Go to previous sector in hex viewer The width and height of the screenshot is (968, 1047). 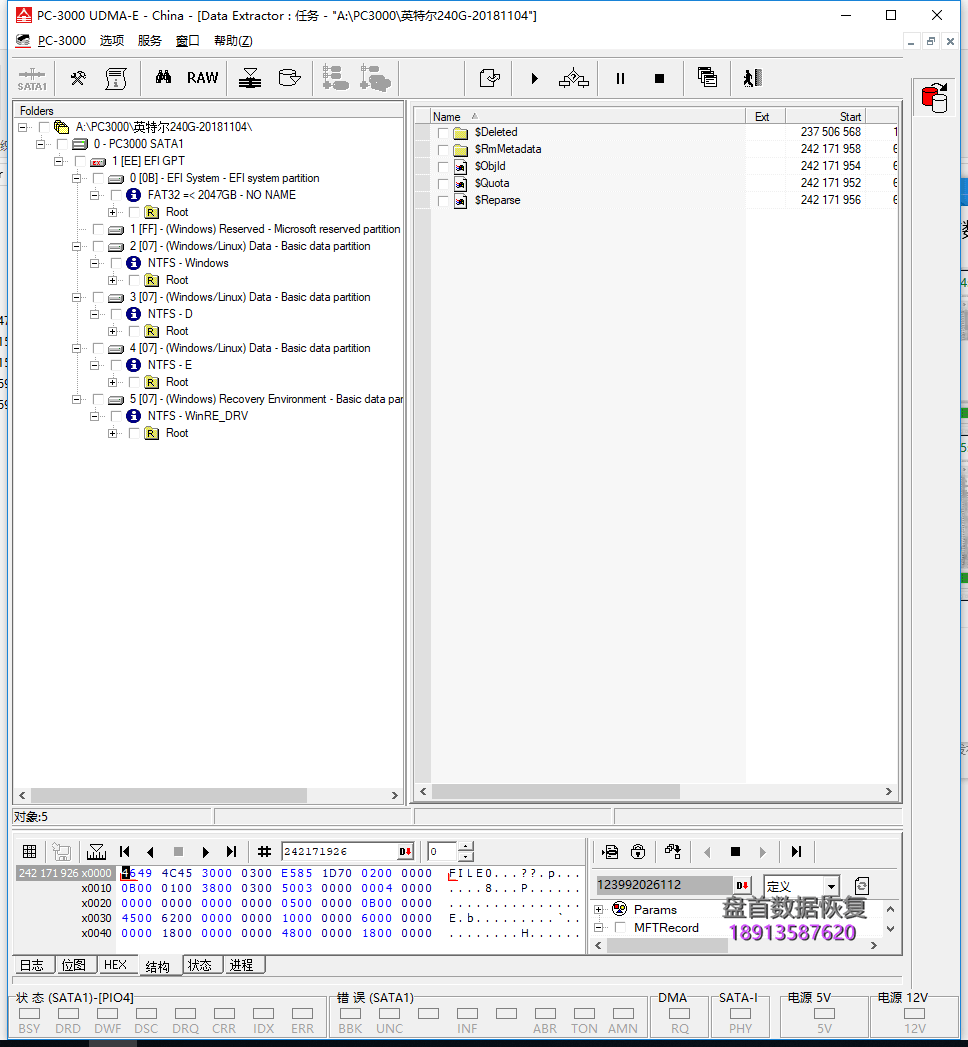coord(150,852)
